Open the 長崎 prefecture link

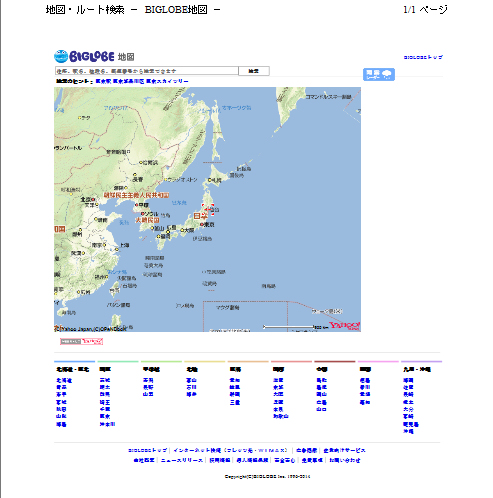point(408,394)
